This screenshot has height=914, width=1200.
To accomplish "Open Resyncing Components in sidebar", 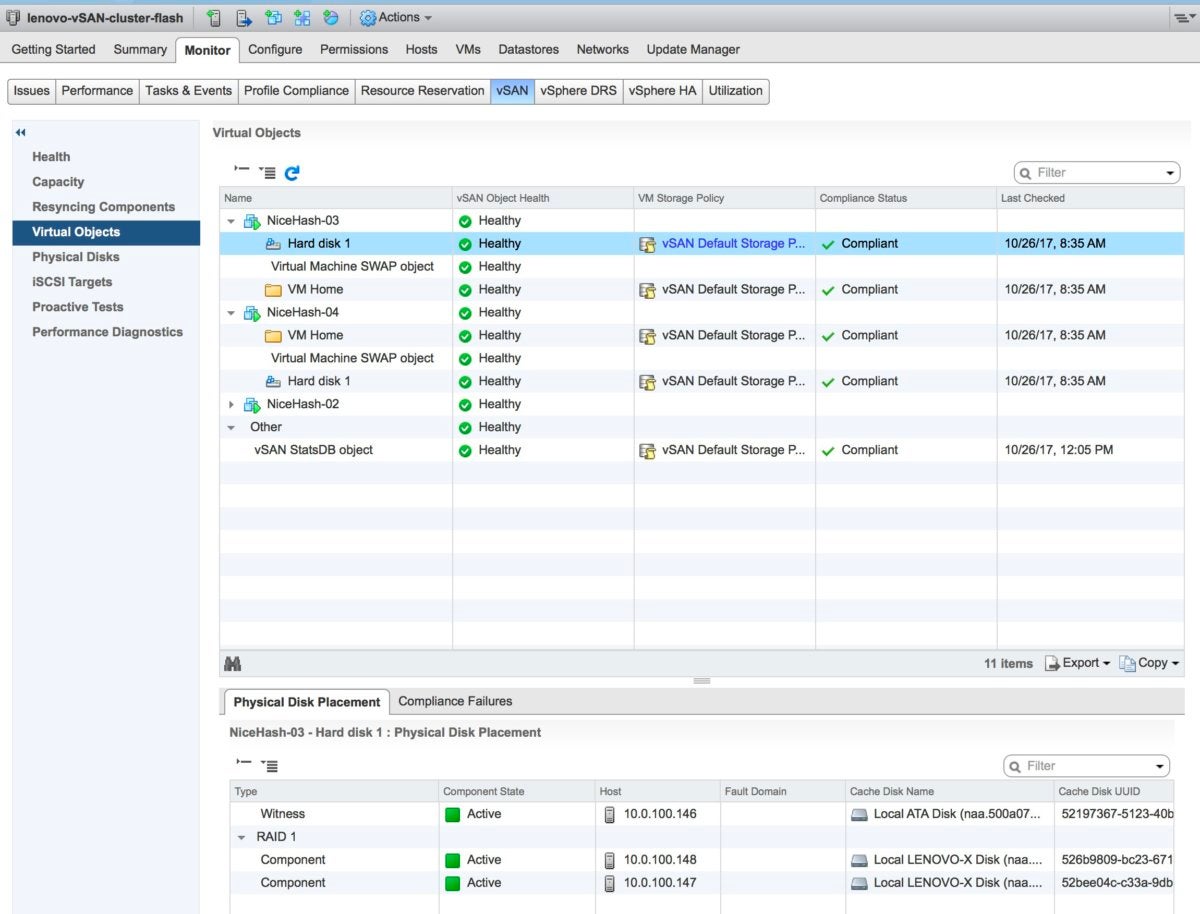I will pos(103,207).
